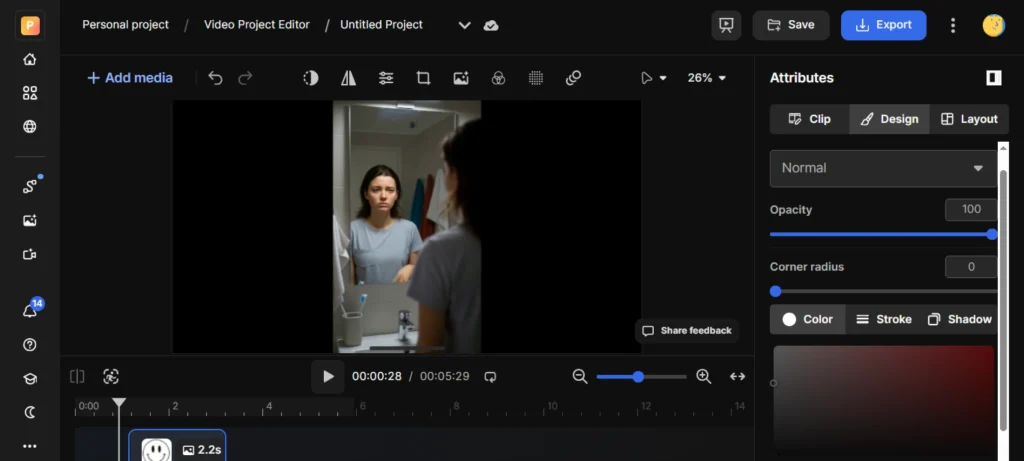Click the link chain icon in toolbar
Screen dimensions: 1024x461
point(573,78)
